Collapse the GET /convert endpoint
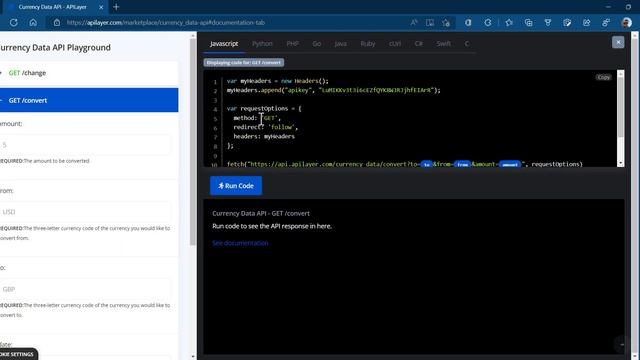The height and width of the screenshot is (360, 640). click(x=89, y=100)
